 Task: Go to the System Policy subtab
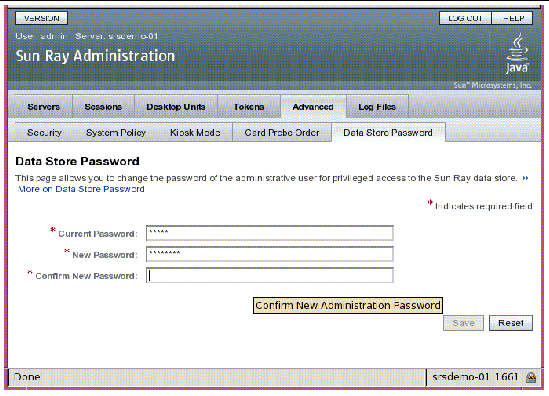click(x=116, y=133)
